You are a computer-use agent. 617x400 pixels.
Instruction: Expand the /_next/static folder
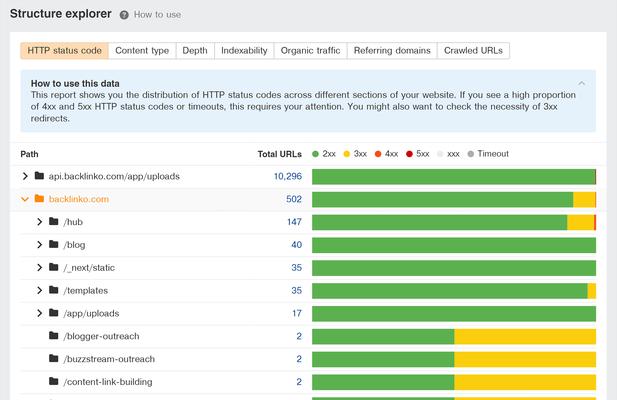[39, 267]
